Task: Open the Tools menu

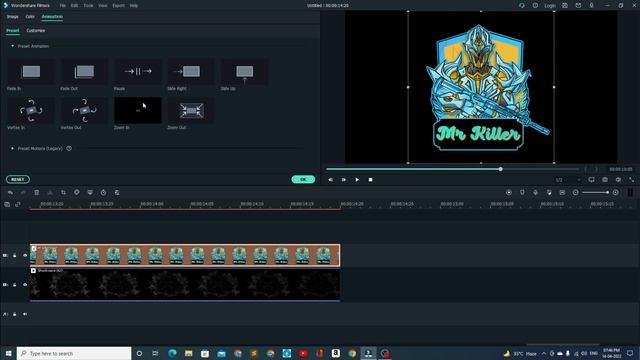Action: pos(88,6)
